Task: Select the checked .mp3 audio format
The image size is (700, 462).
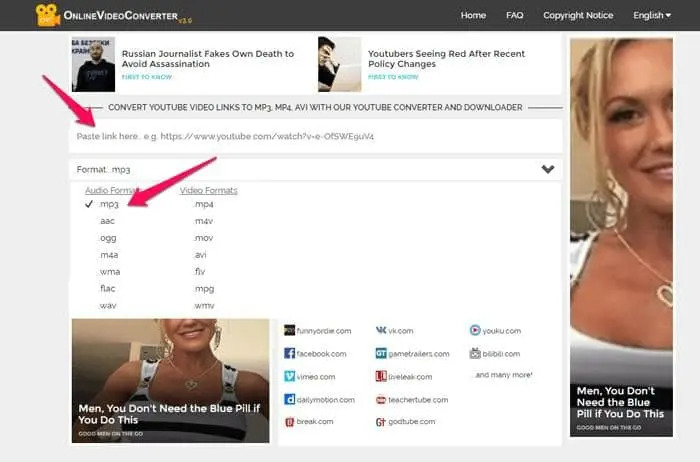Action: [108, 204]
